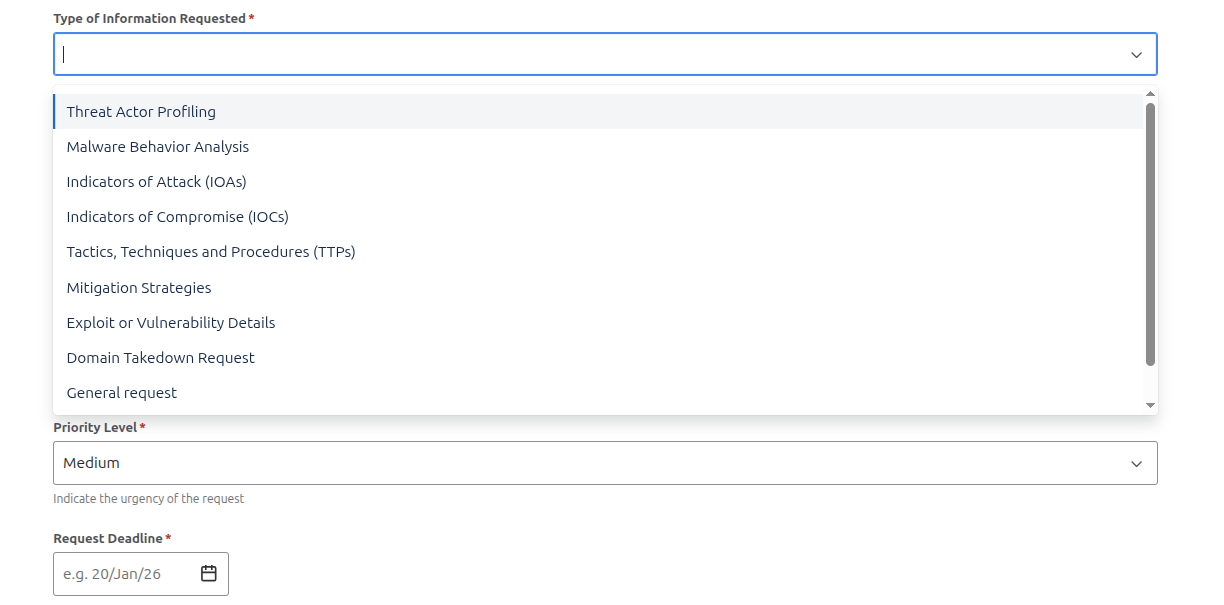Choose Domain Takedown Request option

(161, 358)
